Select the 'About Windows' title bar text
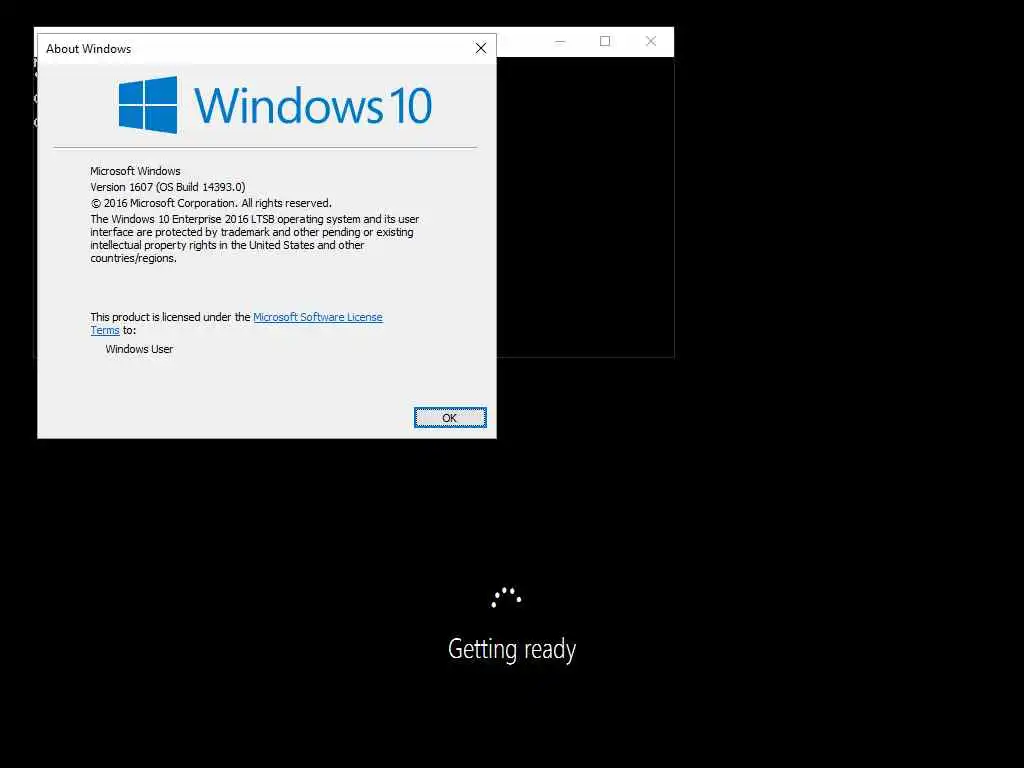This screenshot has width=1024, height=768. (88, 49)
